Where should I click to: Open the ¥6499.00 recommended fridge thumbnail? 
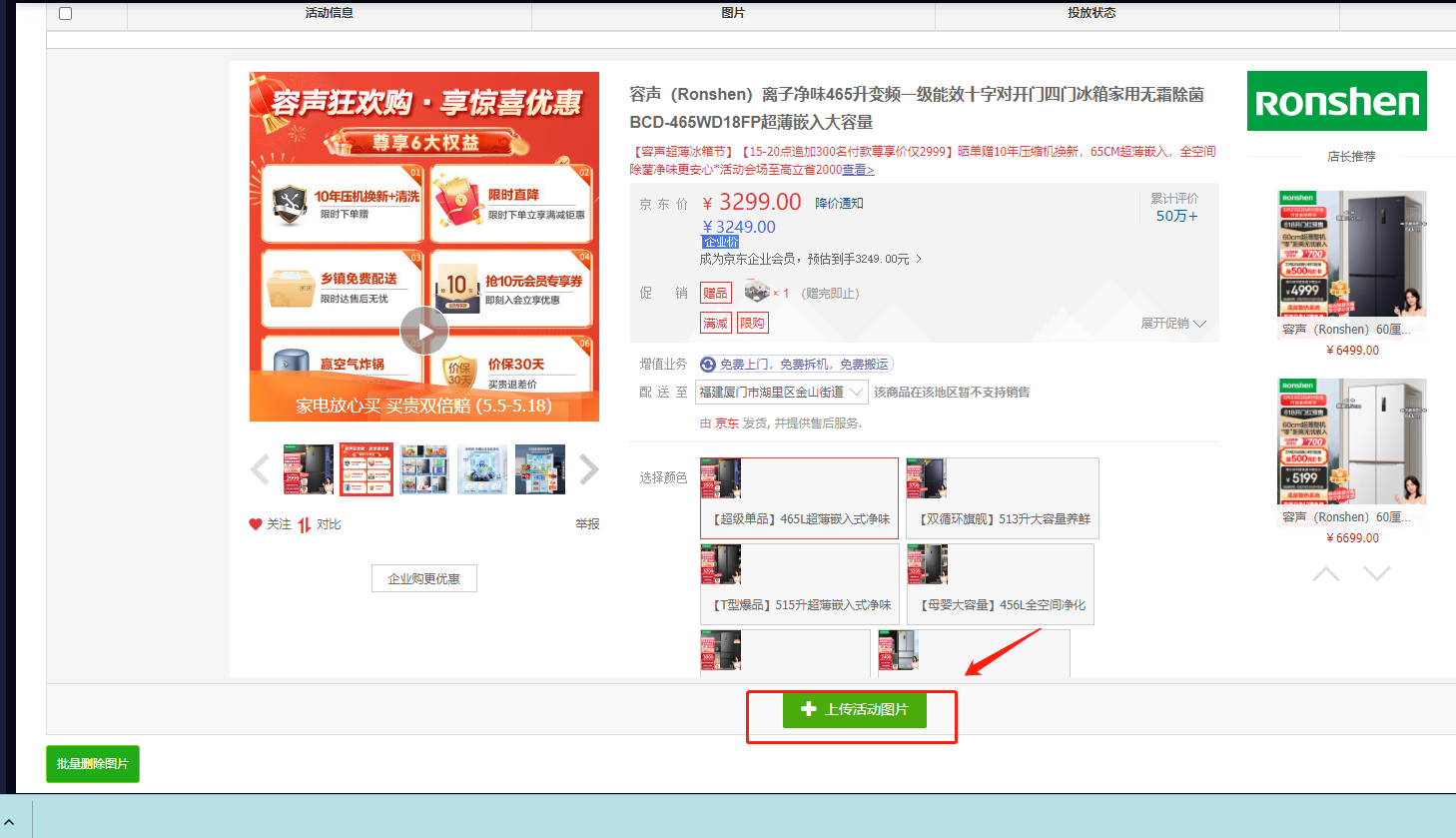[1351, 255]
